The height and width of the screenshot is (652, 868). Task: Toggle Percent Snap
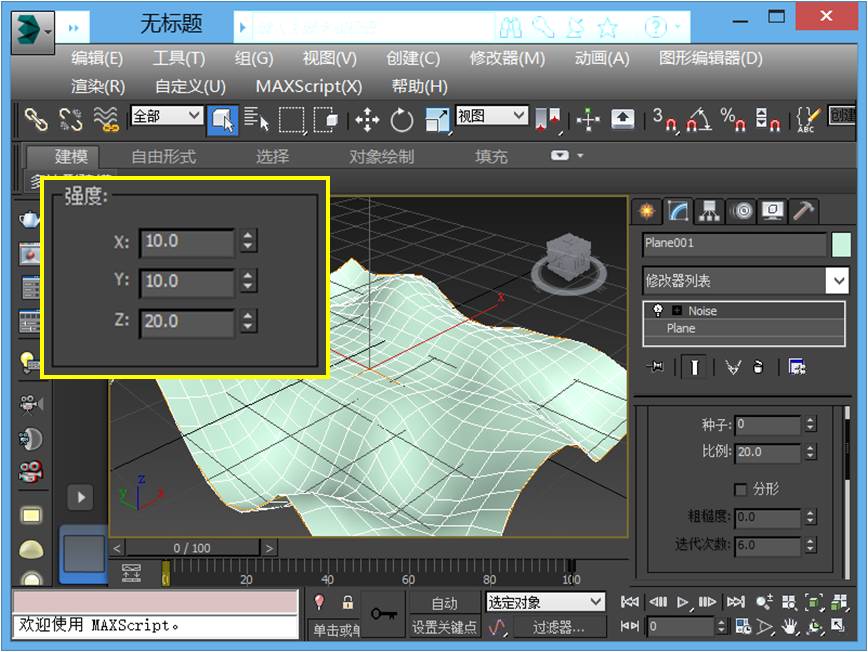[x=734, y=120]
